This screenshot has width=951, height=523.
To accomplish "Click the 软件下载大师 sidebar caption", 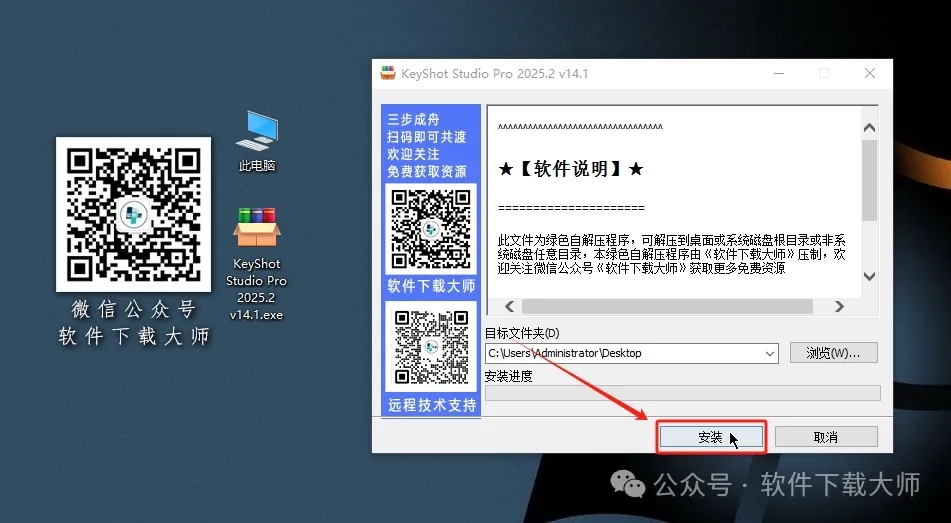I will (x=431, y=286).
